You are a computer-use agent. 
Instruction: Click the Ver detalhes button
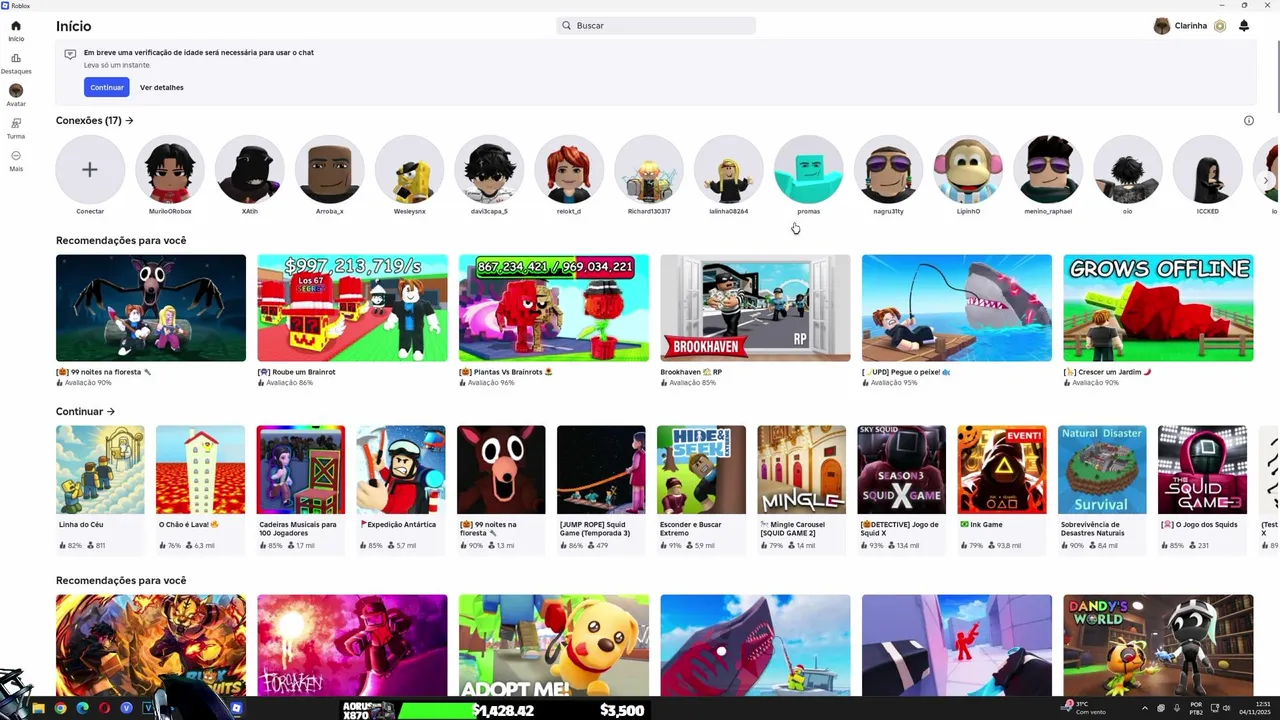coord(162,87)
